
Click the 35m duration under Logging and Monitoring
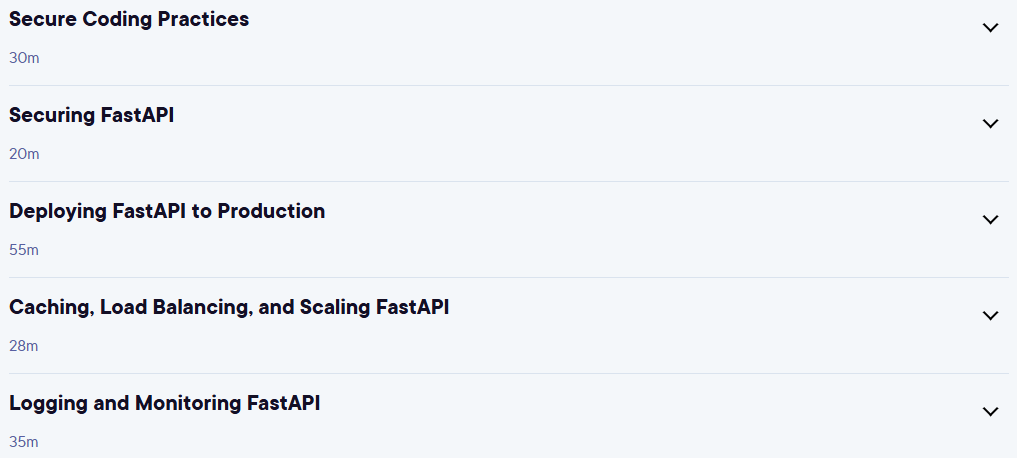tap(24, 442)
